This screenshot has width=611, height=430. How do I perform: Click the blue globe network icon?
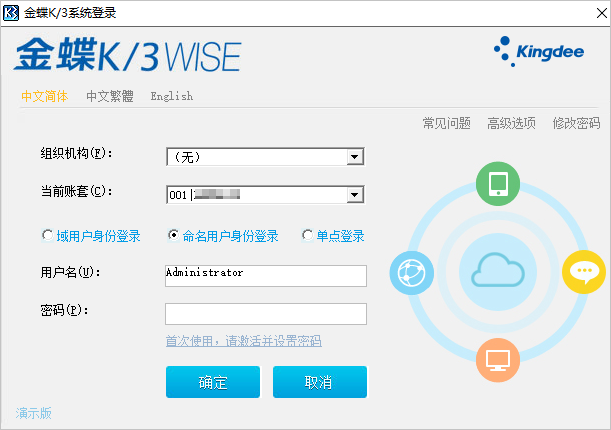tap(411, 273)
